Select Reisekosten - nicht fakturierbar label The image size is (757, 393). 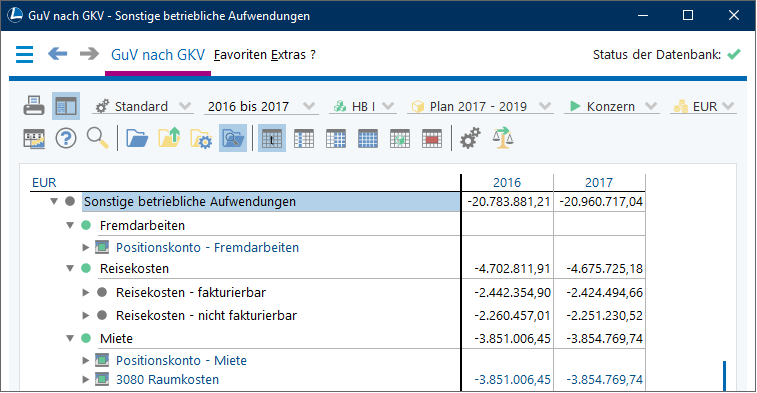(206, 316)
